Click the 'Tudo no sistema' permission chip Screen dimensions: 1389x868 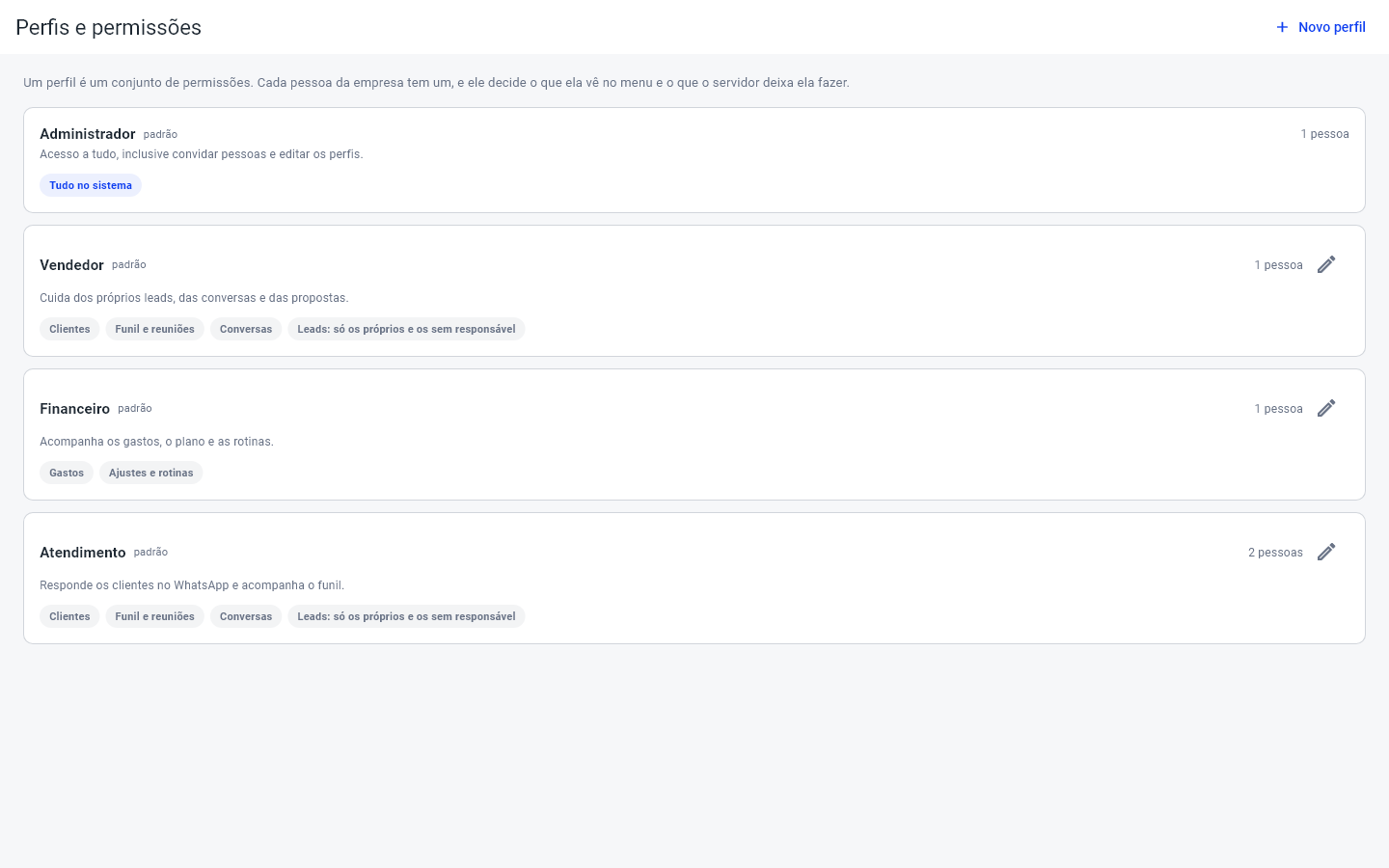pyautogui.click(x=91, y=185)
